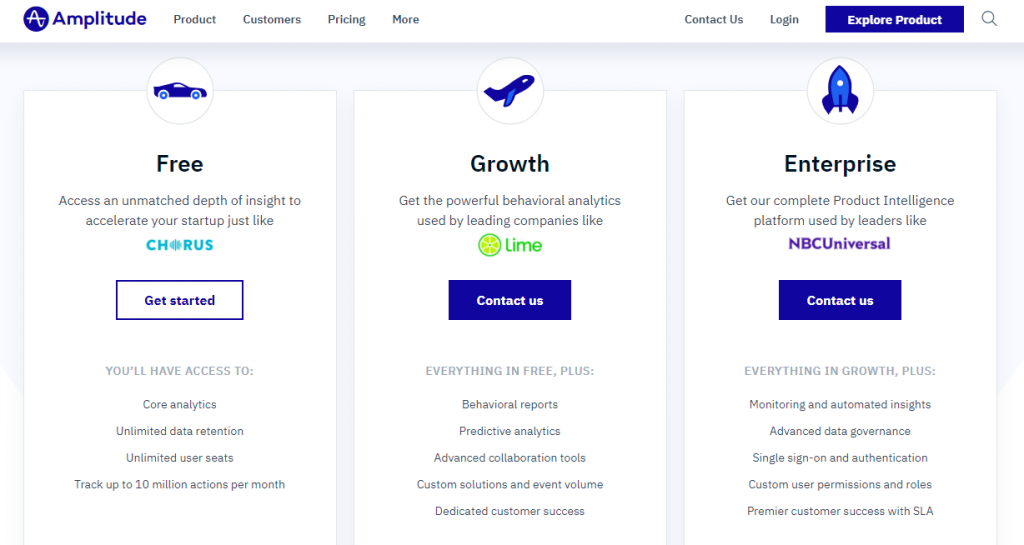The height and width of the screenshot is (545, 1024).
Task: Click the car icon above Free plan
Action: click(x=180, y=91)
